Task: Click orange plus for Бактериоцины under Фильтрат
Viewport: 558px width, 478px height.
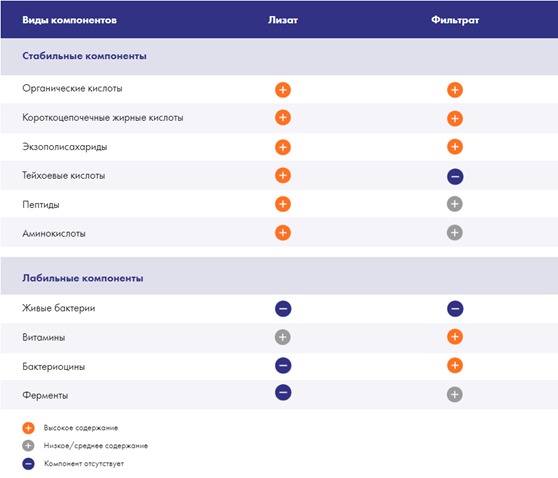Action: click(455, 366)
